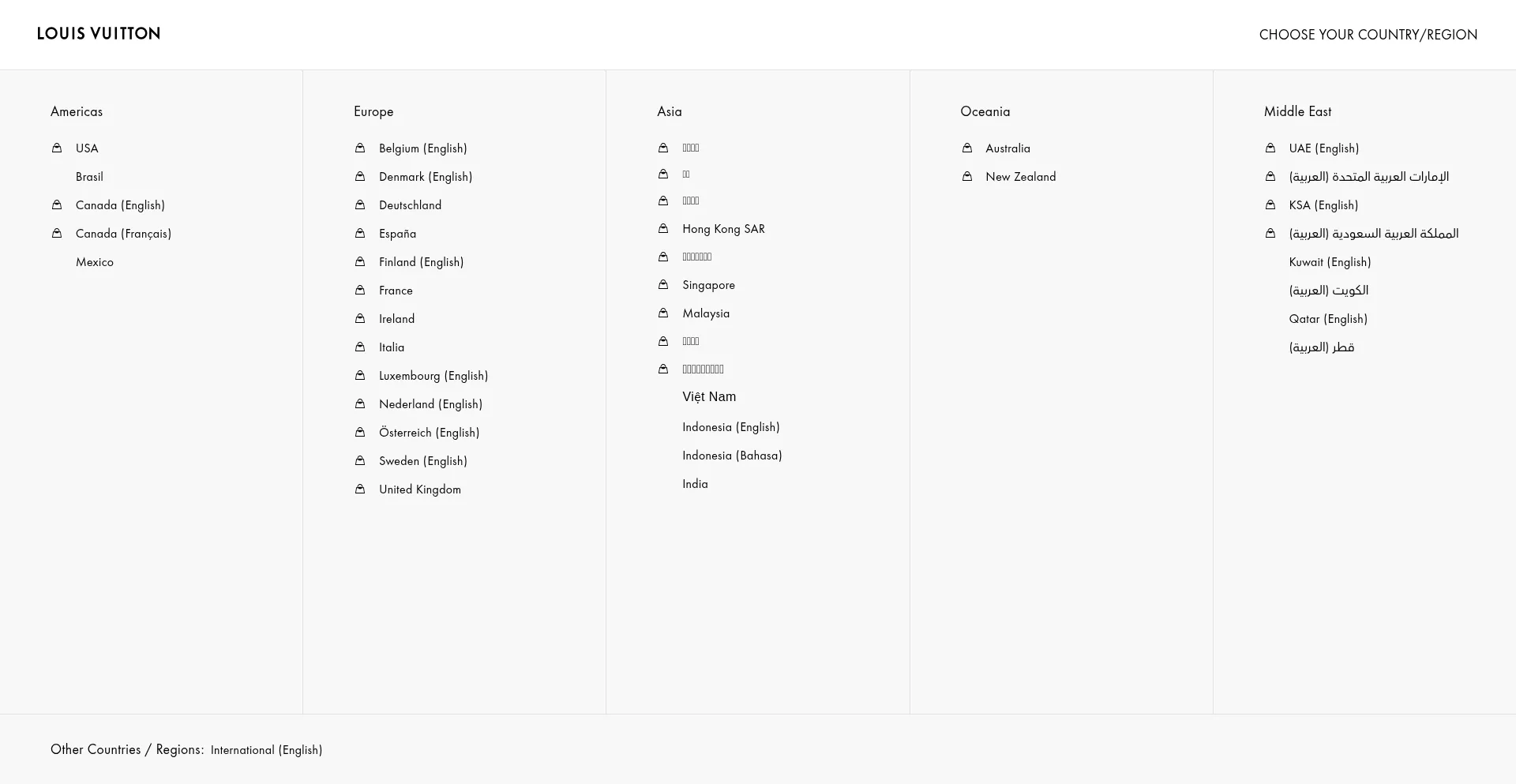Viewport: 1516px width, 784px height.
Task: Click the bag icon next to New Zealand
Action: [967, 176]
